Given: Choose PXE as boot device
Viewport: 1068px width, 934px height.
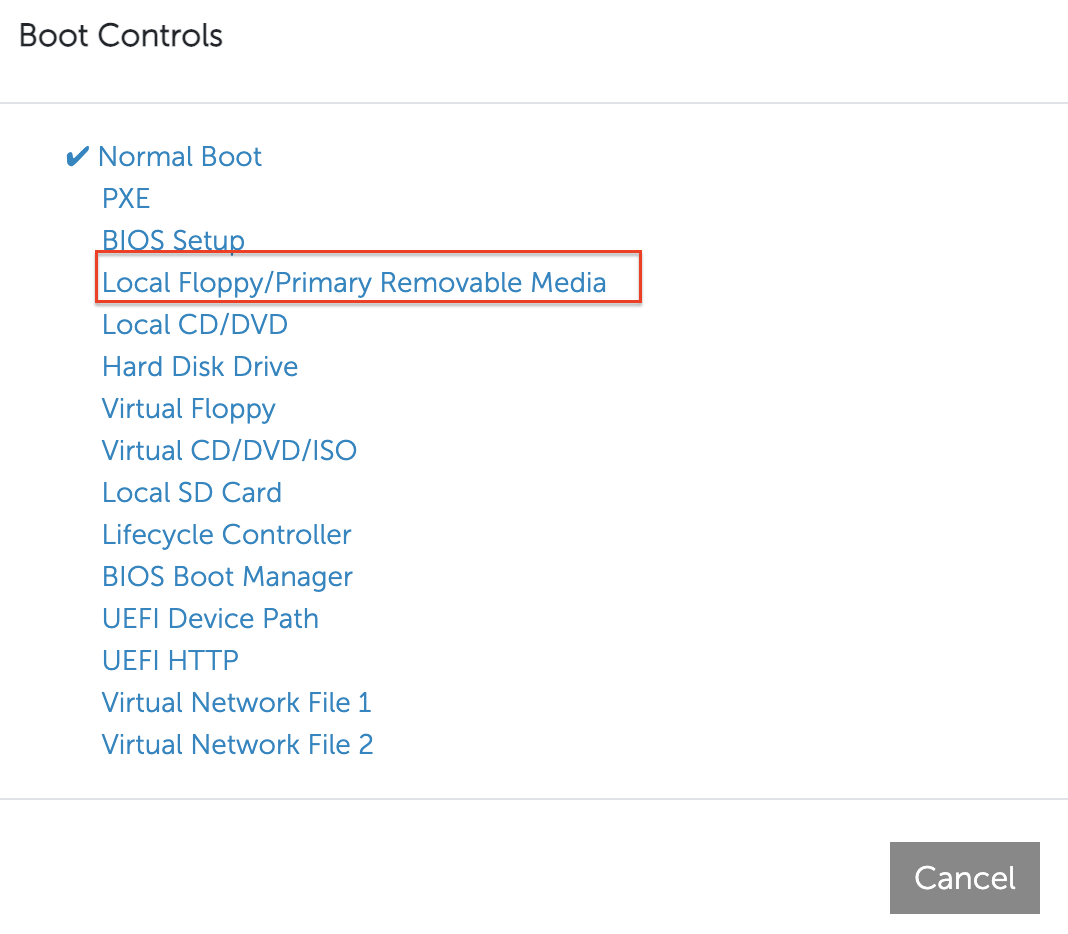Looking at the screenshot, I should 126,199.
